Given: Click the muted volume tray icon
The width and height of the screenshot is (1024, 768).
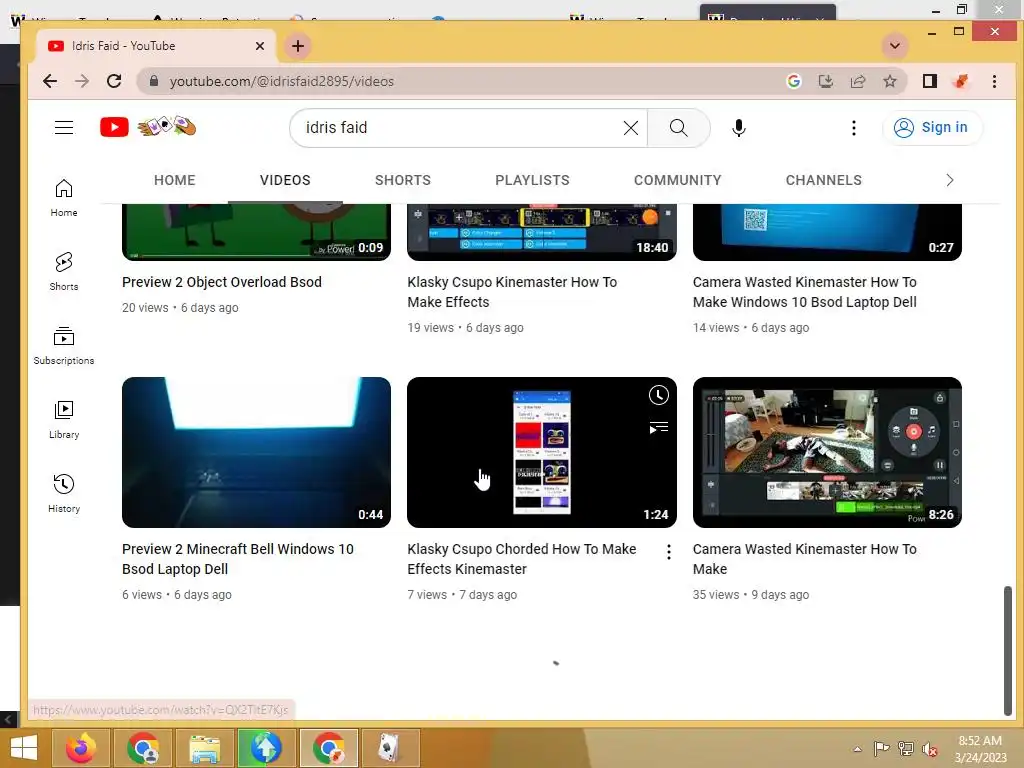Looking at the screenshot, I should (929, 749).
